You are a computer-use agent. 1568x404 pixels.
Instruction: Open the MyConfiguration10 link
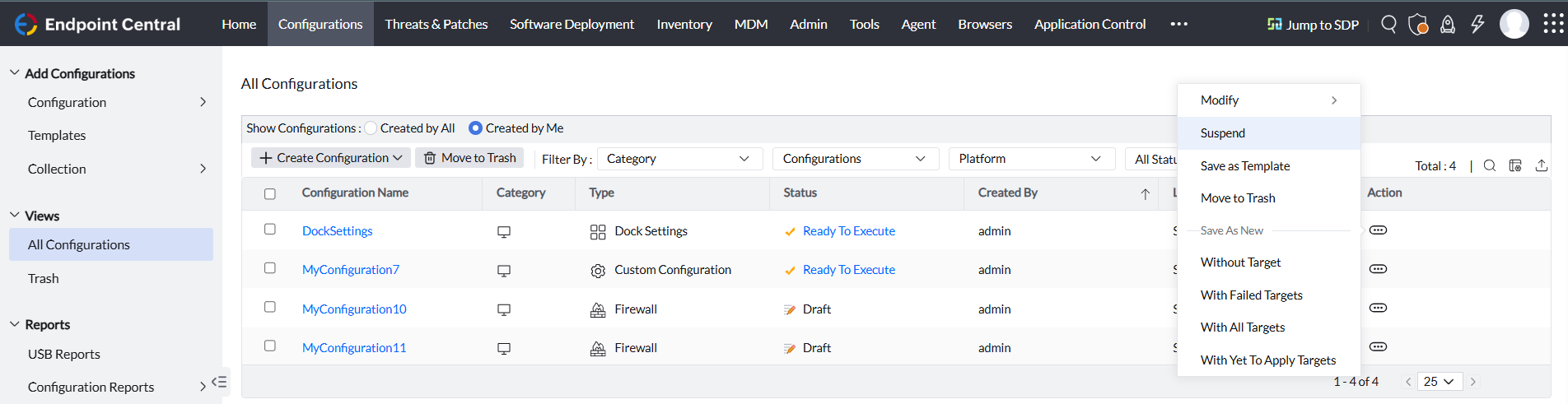coord(354,309)
